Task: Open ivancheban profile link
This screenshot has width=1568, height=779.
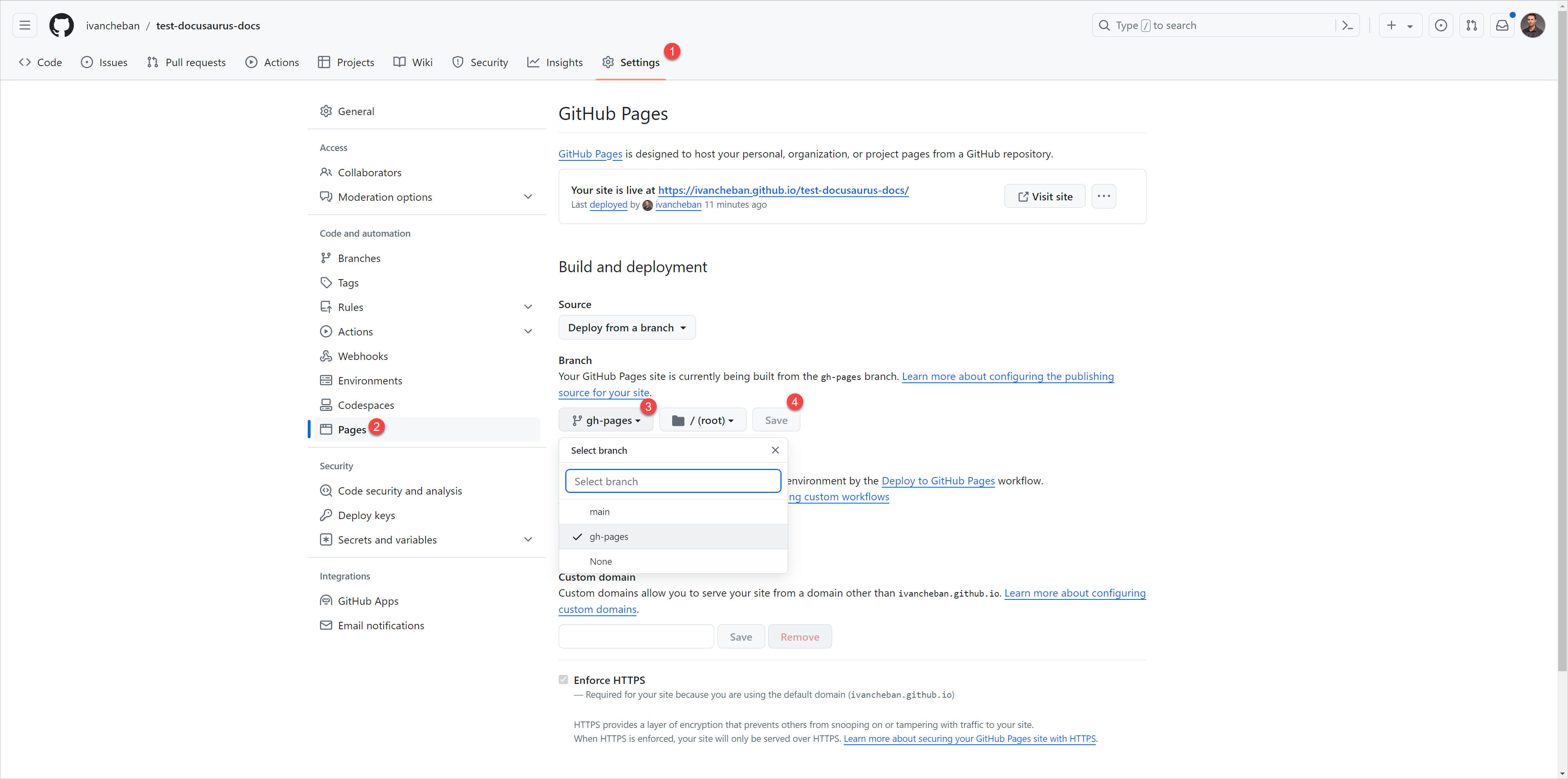Action: click(x=678, y=204)
